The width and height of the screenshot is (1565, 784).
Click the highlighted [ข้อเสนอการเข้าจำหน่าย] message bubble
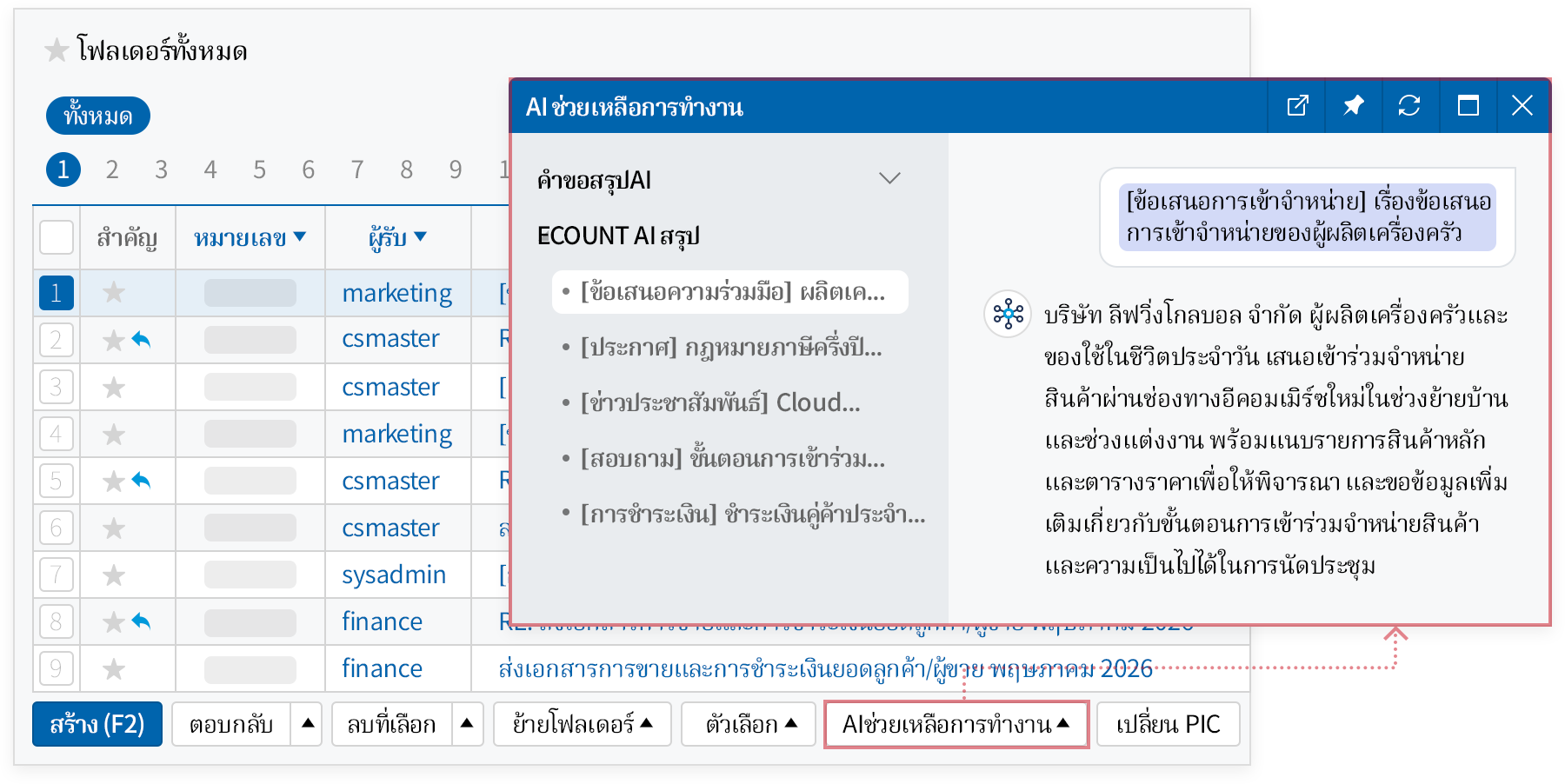click(x=1308, y=217)
